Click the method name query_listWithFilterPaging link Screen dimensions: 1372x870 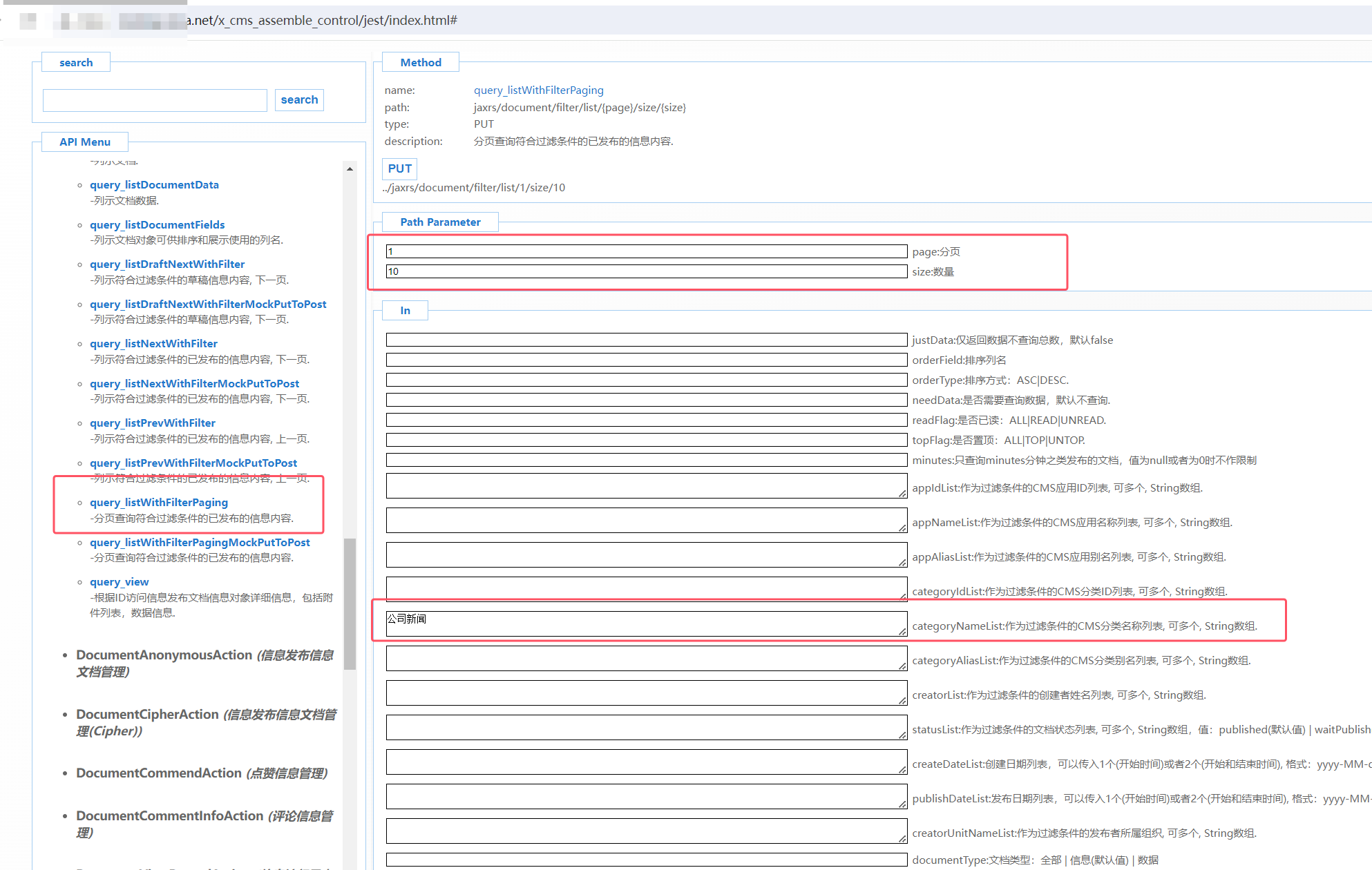(x=538, y=90)
